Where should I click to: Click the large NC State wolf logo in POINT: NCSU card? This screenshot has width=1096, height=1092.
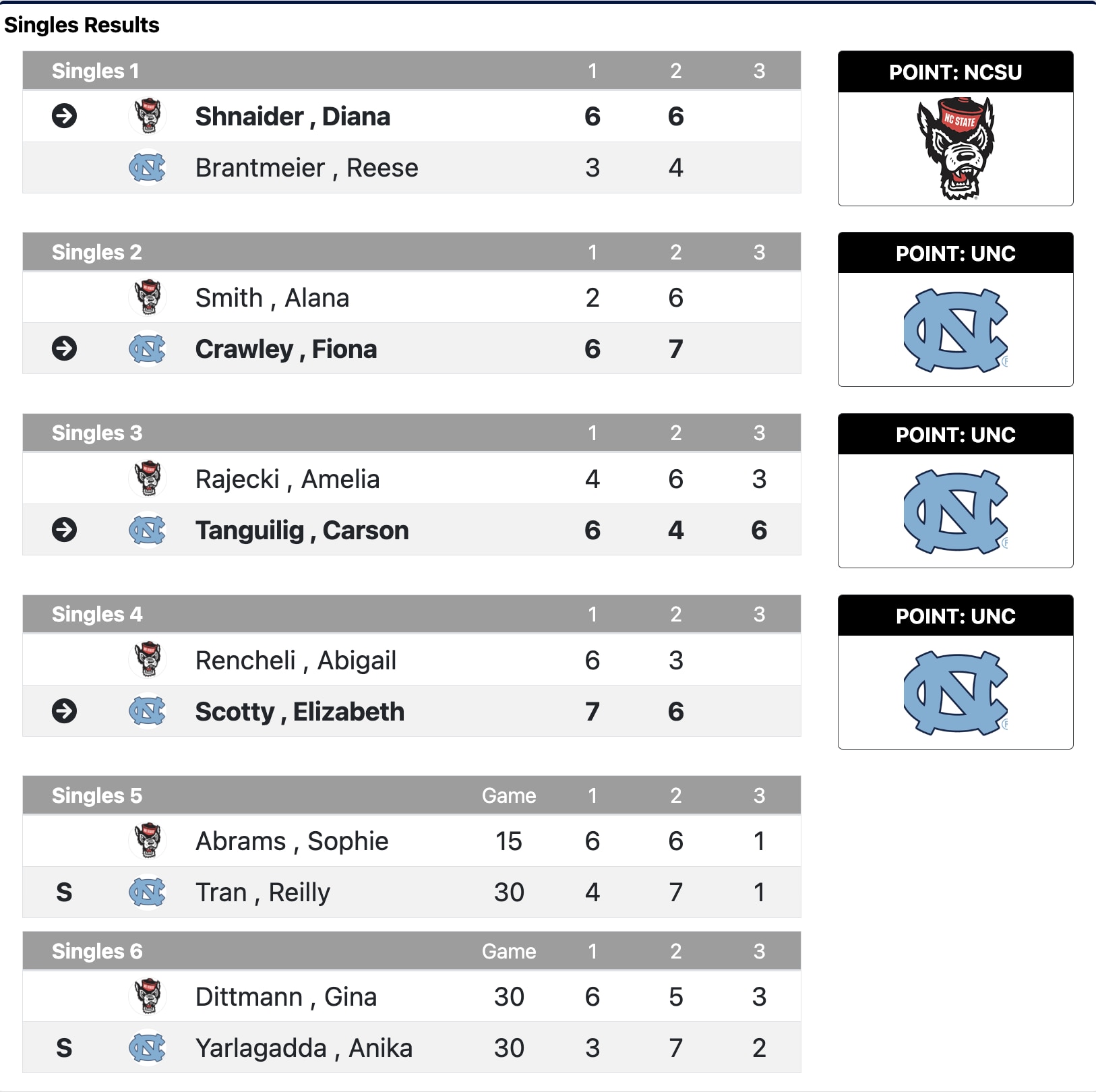pos(955,148)
